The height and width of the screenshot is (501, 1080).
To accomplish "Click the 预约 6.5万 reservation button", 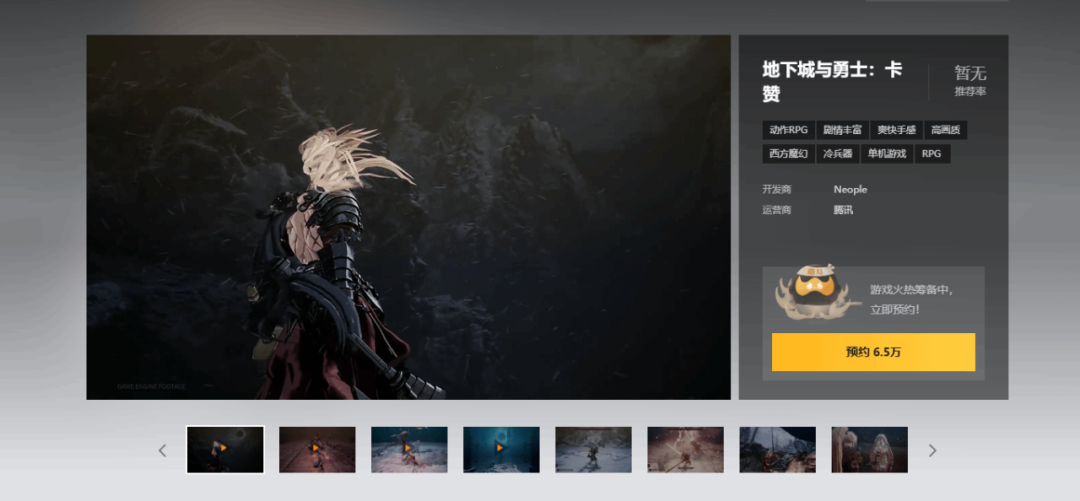I will [x=873, y=352].
